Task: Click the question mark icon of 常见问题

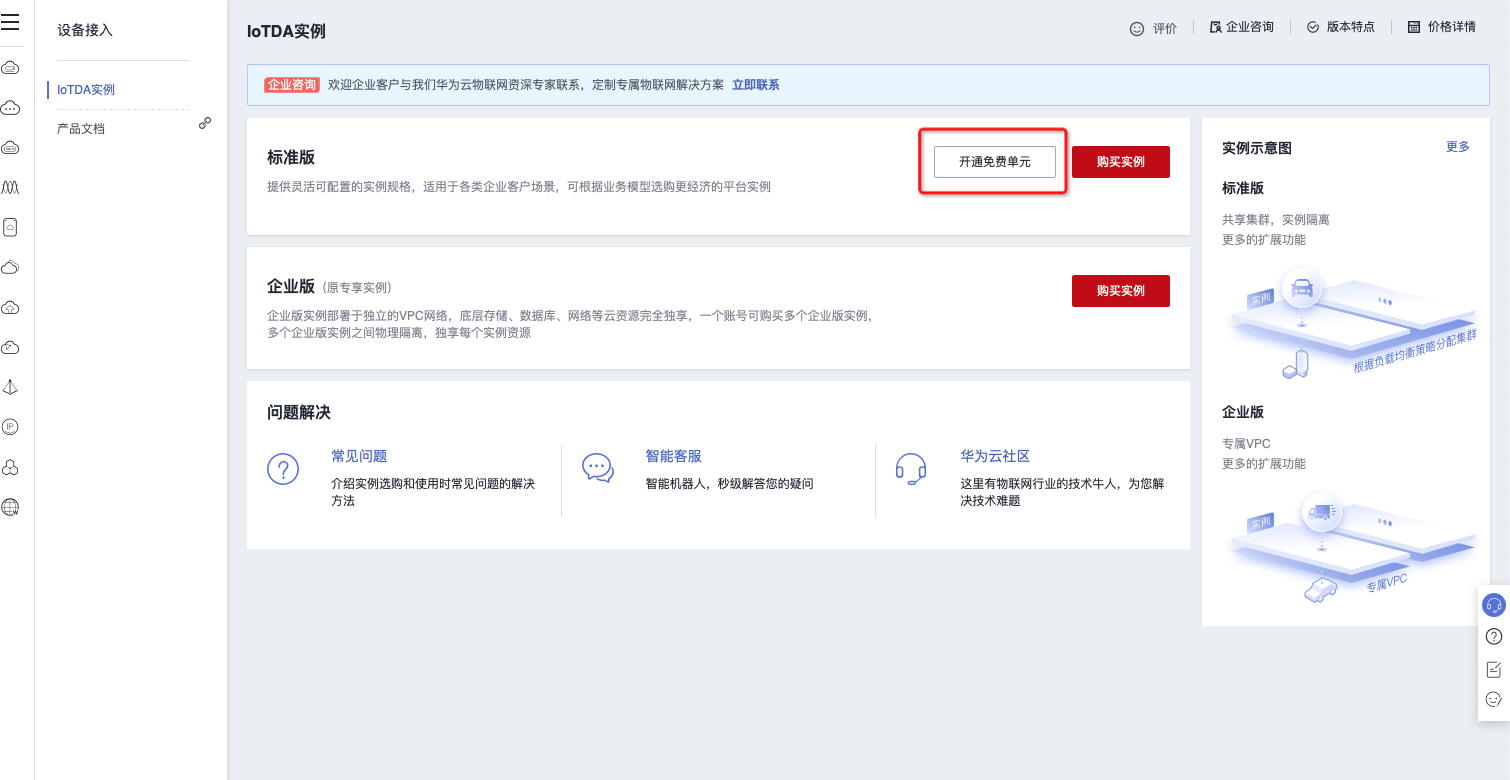Action: (283, 468)
